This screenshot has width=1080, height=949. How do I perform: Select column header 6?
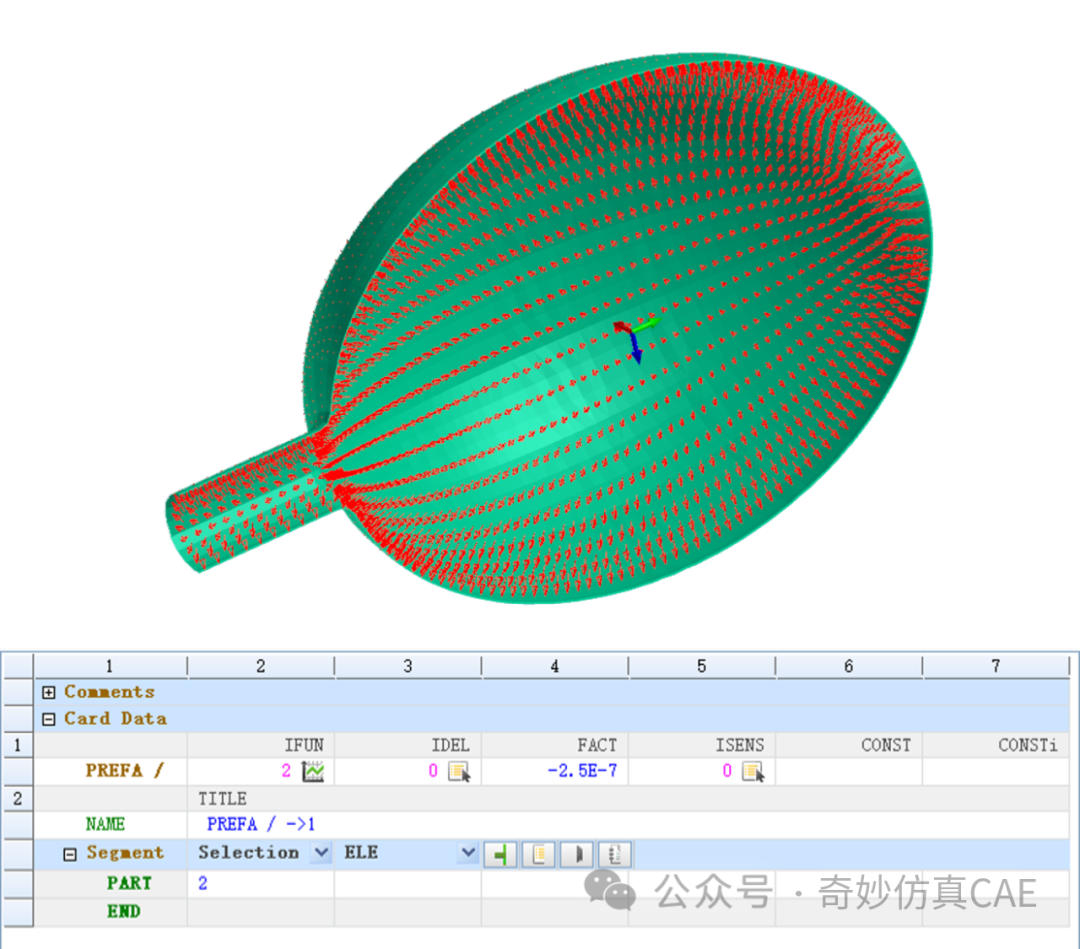[849, 666]
